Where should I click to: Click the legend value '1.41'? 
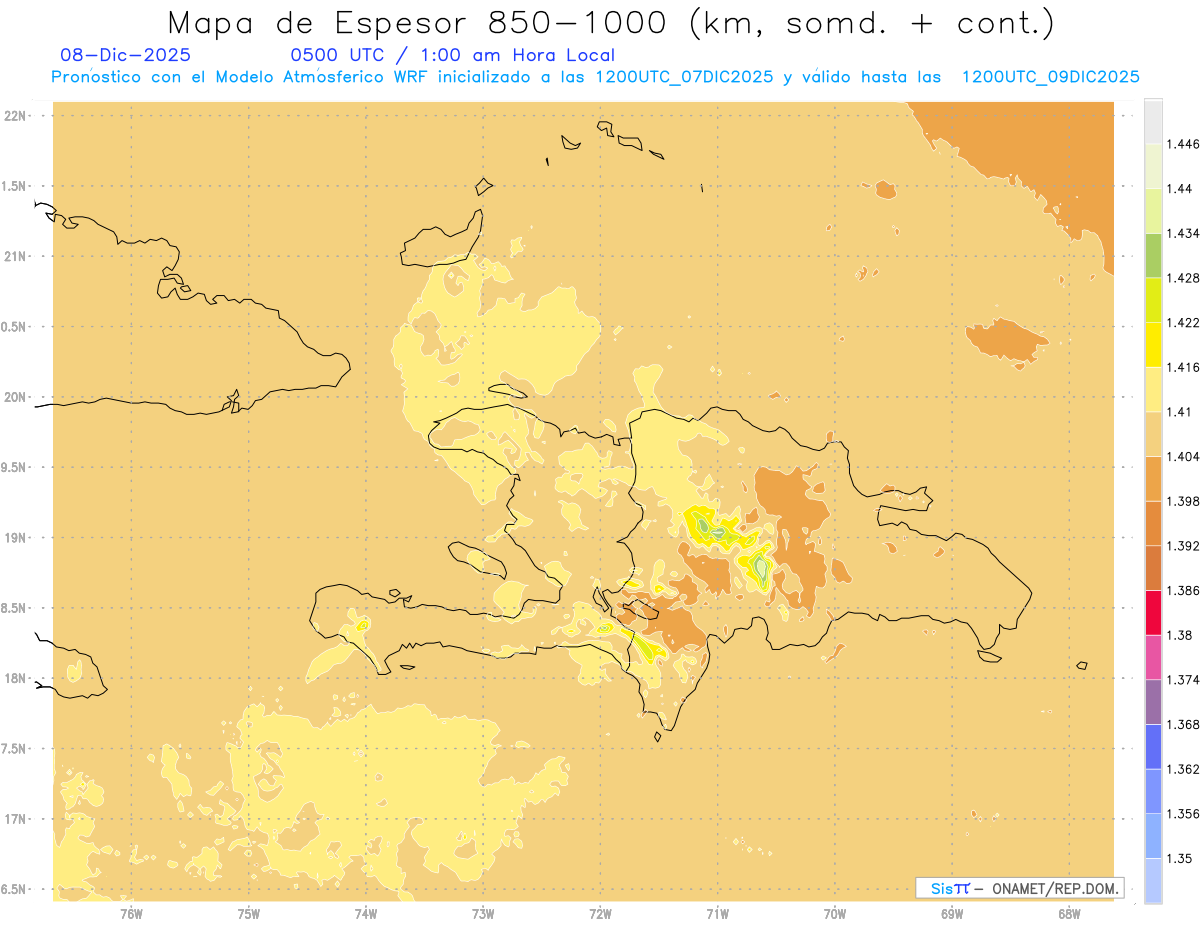tap(1181, 411)
